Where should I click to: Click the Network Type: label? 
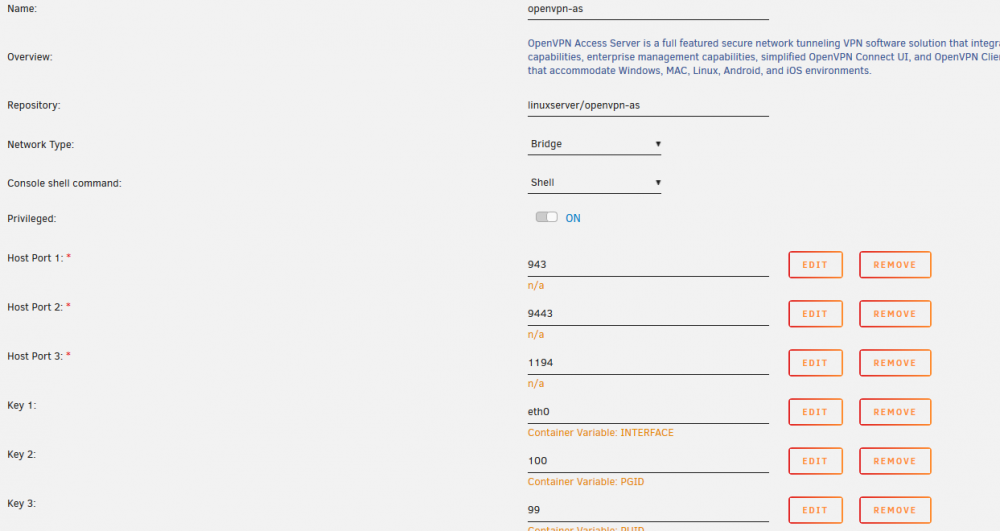[x=41, y=145]
